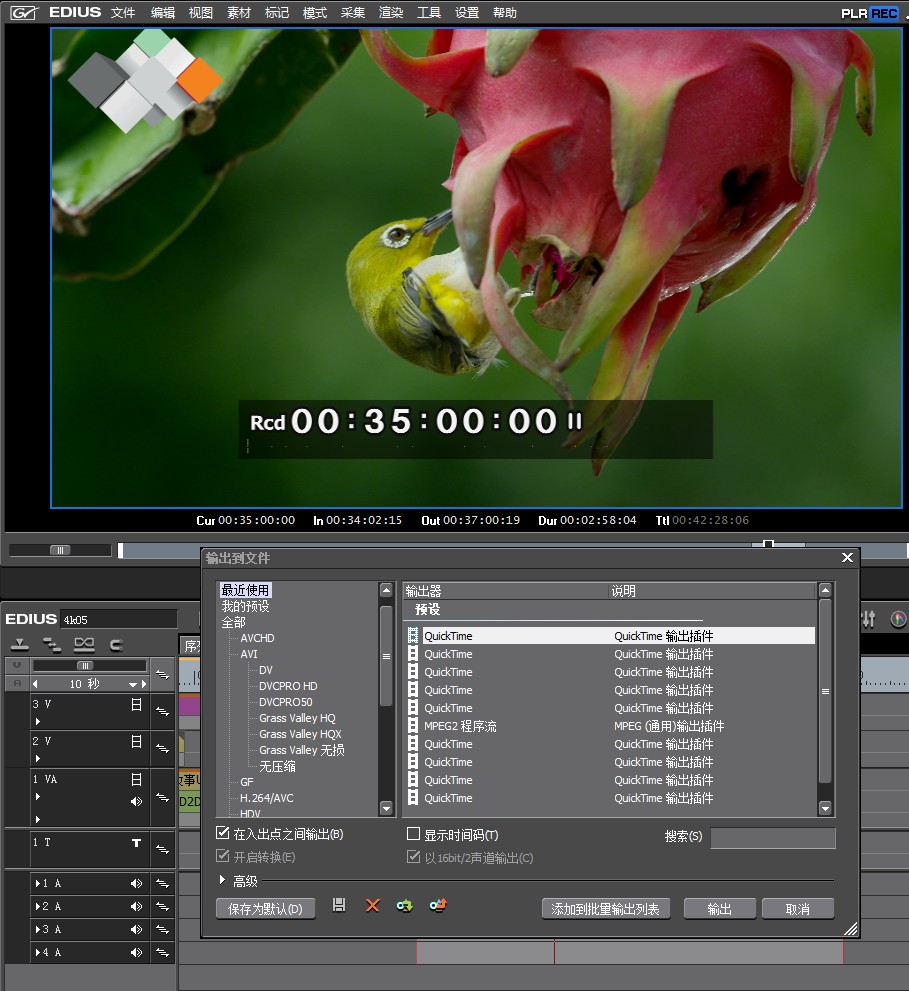This screenshot has width=909, height=991.
Task: Expand track 2 A disclosure triangle
Action: pyautogui.click(x=38, y=906)
